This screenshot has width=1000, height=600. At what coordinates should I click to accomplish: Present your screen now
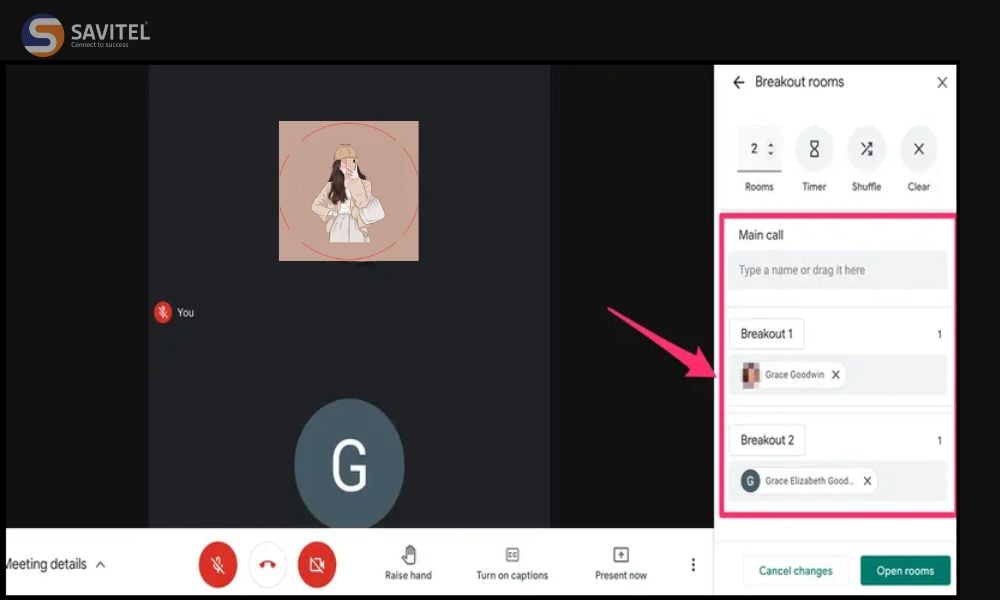pos(621,563)
